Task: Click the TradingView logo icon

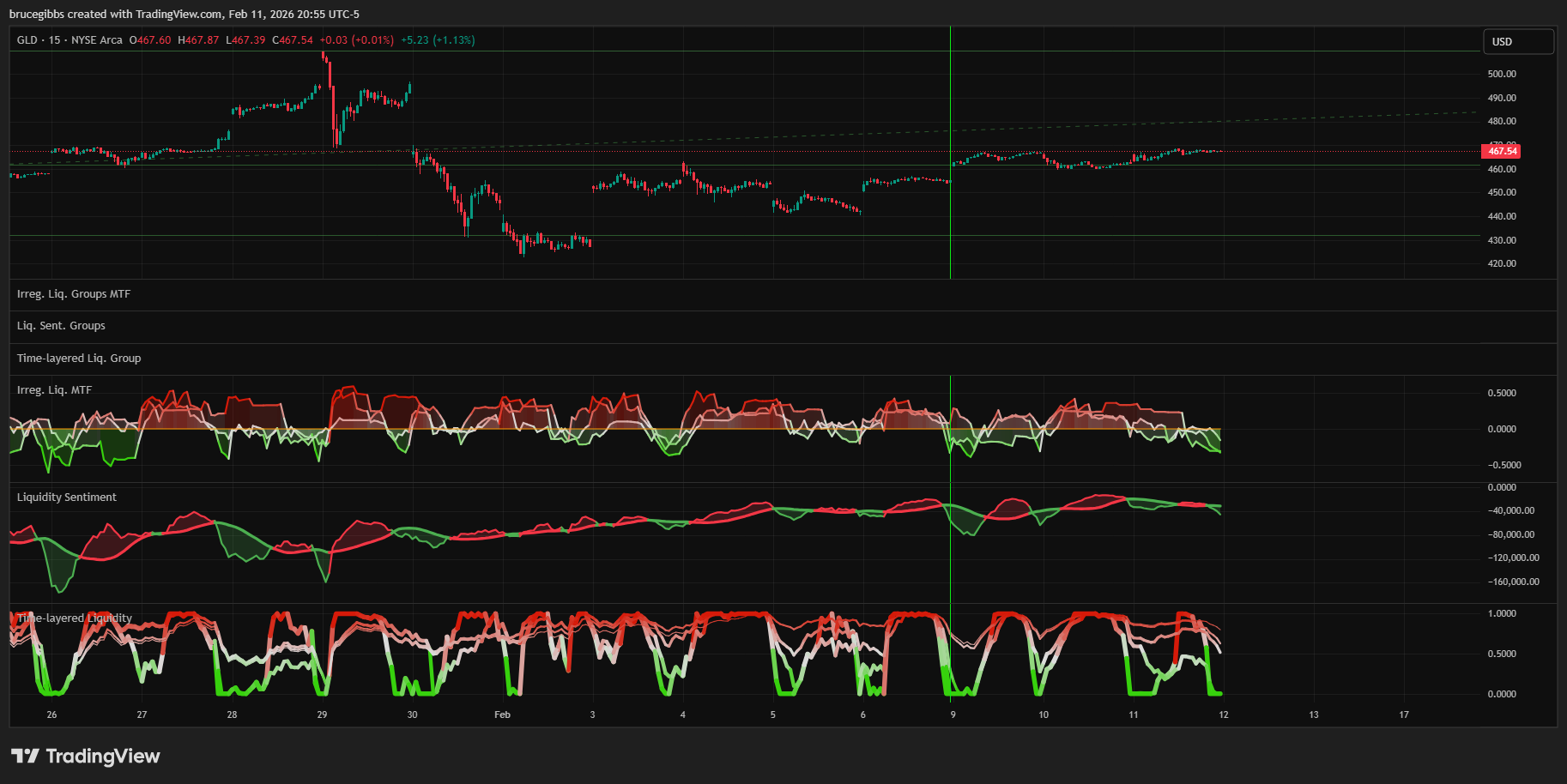Action: coord(25,756)
